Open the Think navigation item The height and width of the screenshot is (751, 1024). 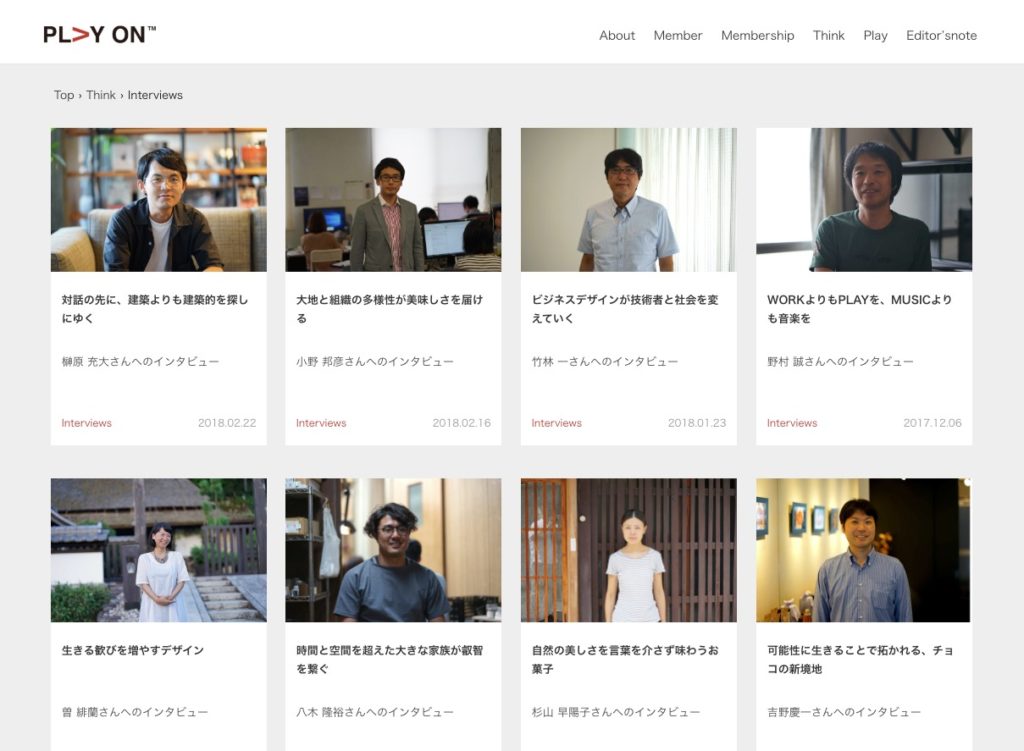click(828, 35)
